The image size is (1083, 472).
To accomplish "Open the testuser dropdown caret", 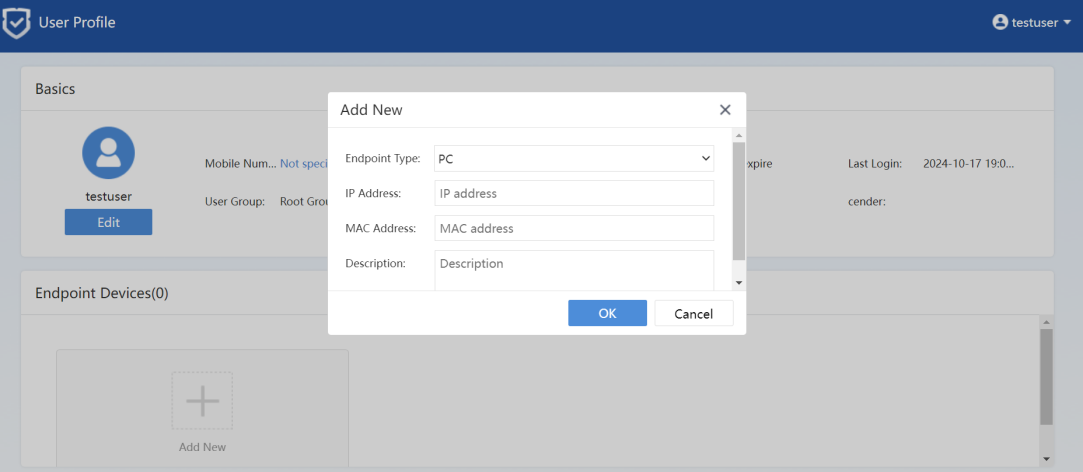I will pos(1067,22).
